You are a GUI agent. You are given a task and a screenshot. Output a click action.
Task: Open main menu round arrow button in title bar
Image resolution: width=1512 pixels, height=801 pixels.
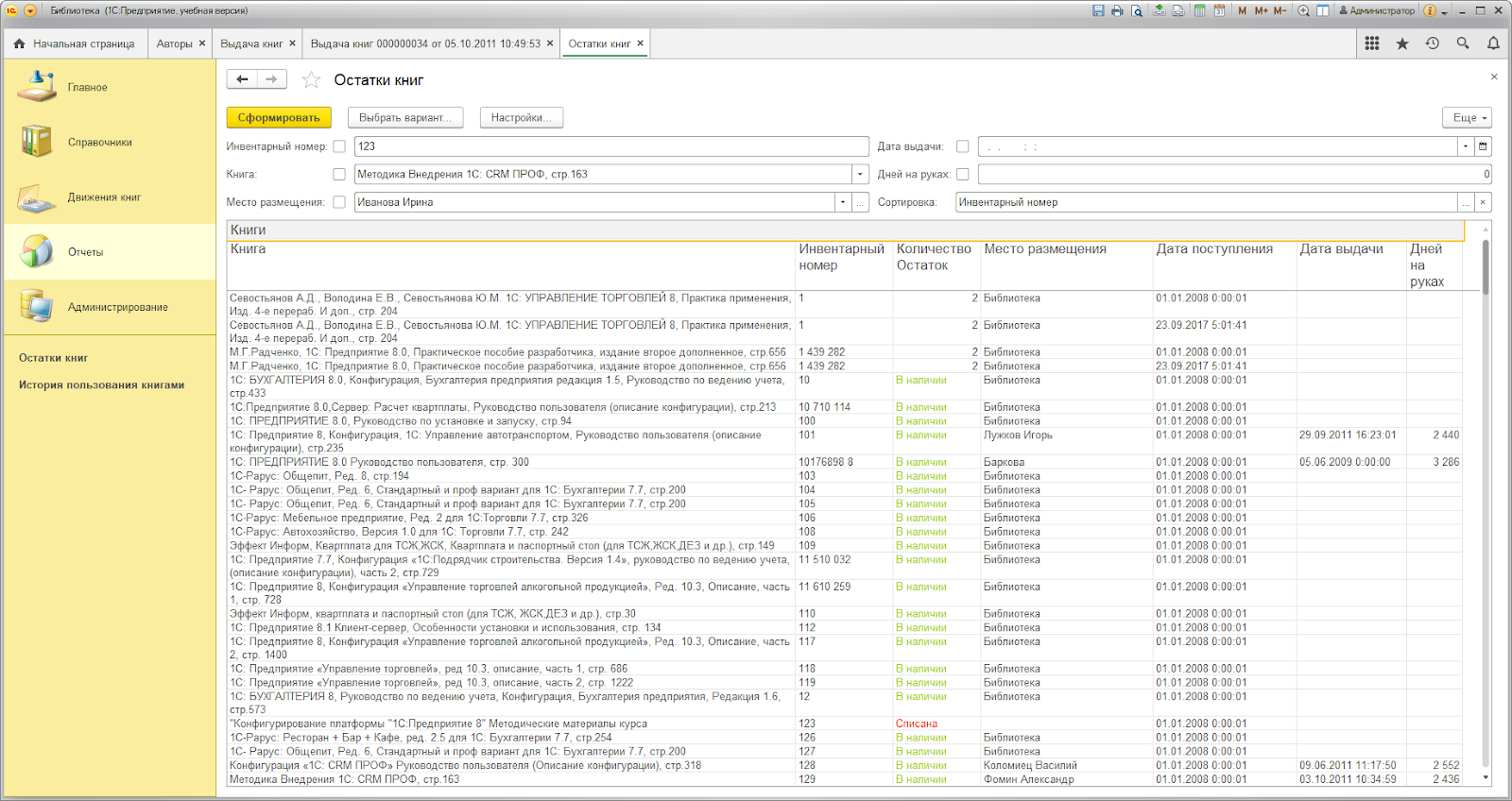(30, 10)
